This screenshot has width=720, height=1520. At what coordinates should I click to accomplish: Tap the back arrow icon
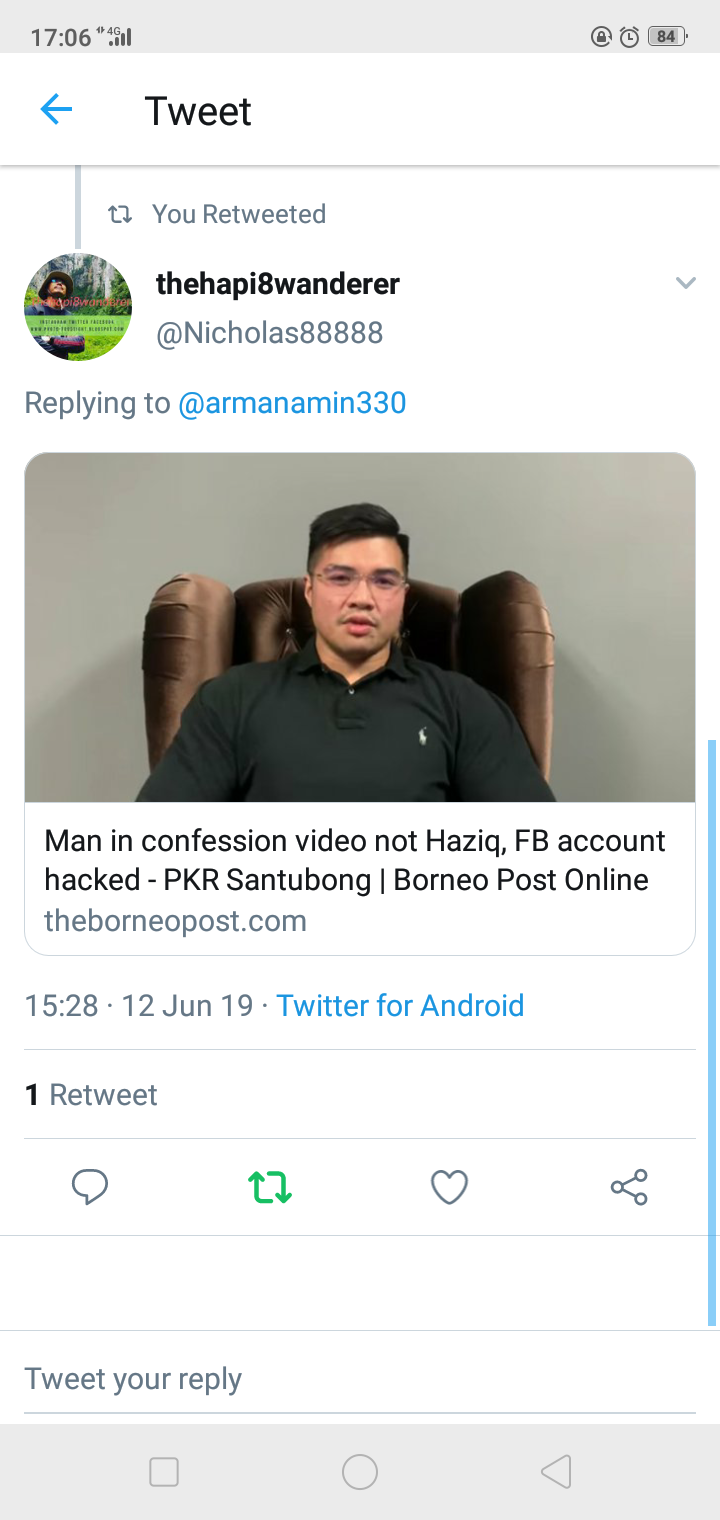click(56, 110)
